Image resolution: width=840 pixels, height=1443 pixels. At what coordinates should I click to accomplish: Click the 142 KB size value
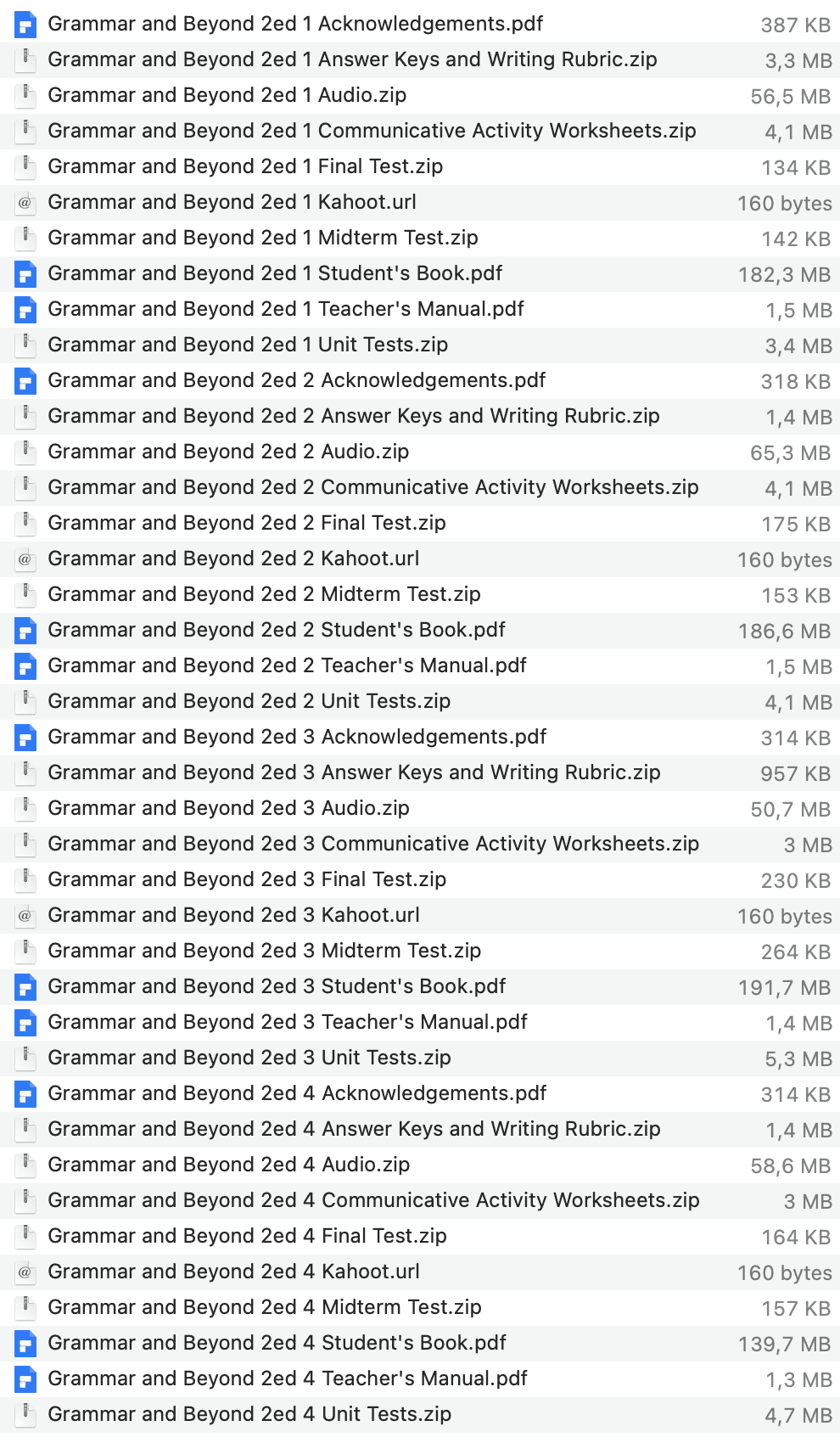(x=796, y=239)
